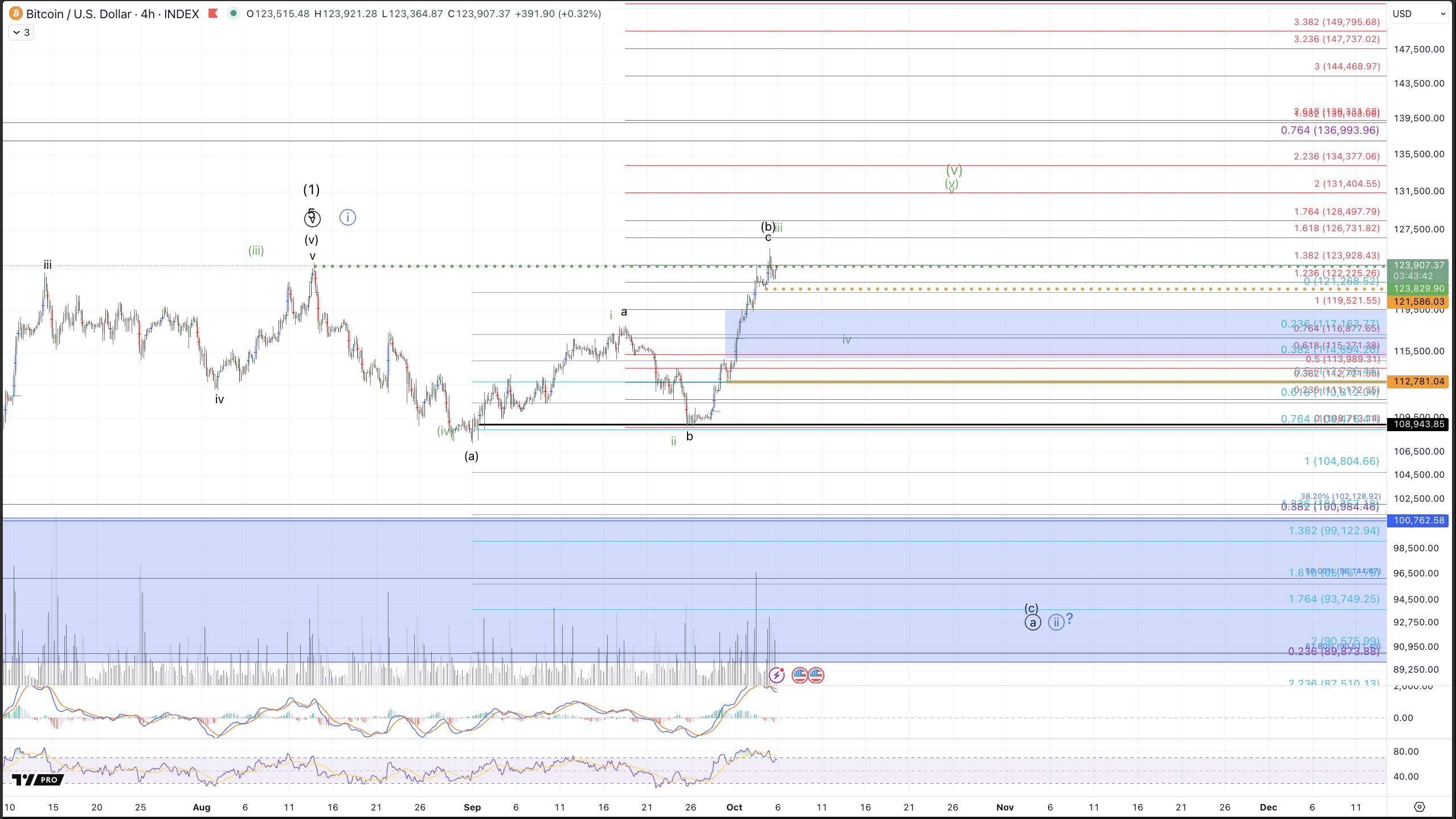Screen dimensions: 1456x819
Task: Click the green market status dot
Action: (x=233, y=14)
